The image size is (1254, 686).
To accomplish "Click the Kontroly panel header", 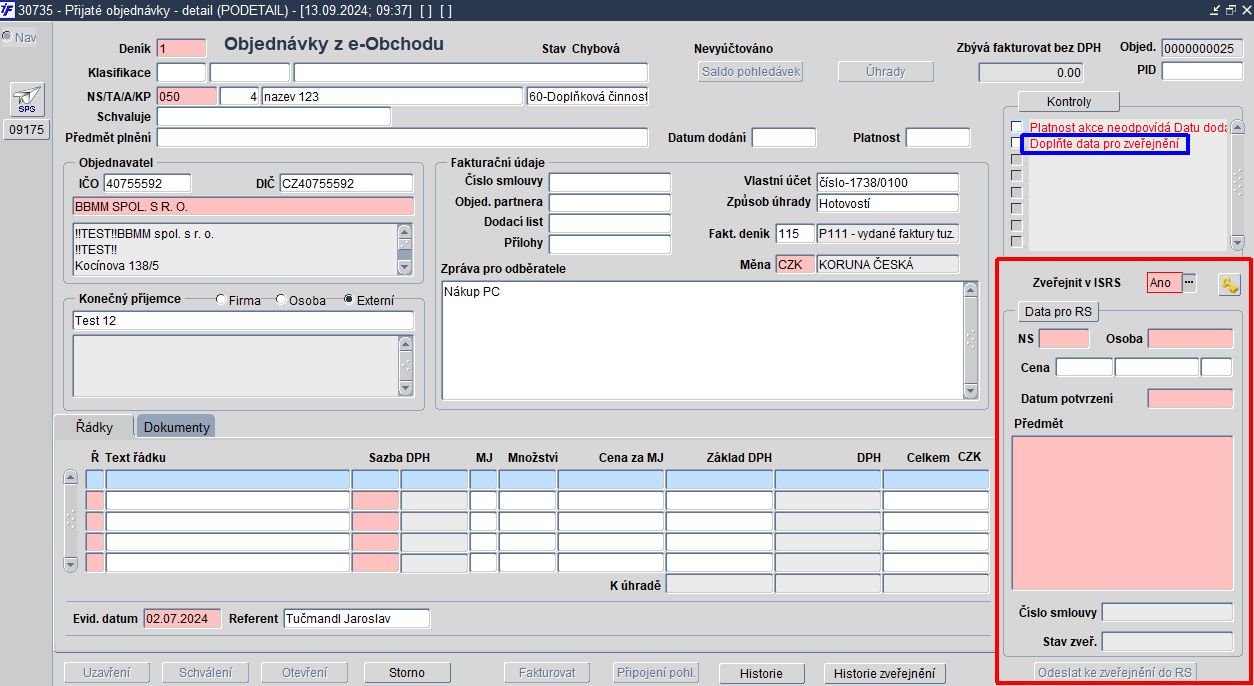I will pyautogui.click(x=1068, y=102).
